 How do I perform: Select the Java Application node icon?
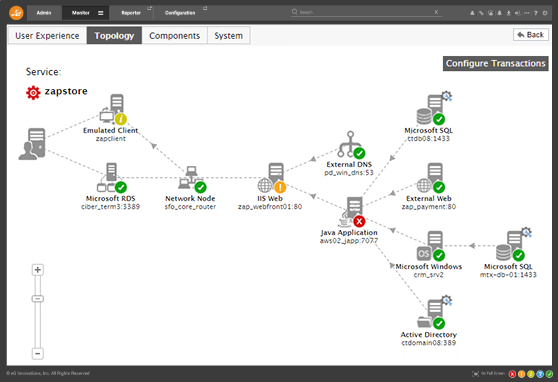pyautogui.click(x=352, y=212)
